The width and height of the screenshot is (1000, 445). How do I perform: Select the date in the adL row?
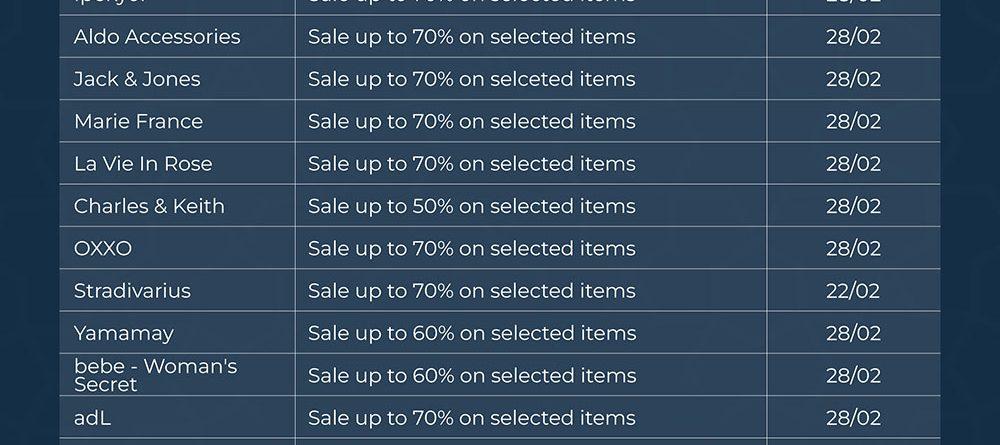853,418
